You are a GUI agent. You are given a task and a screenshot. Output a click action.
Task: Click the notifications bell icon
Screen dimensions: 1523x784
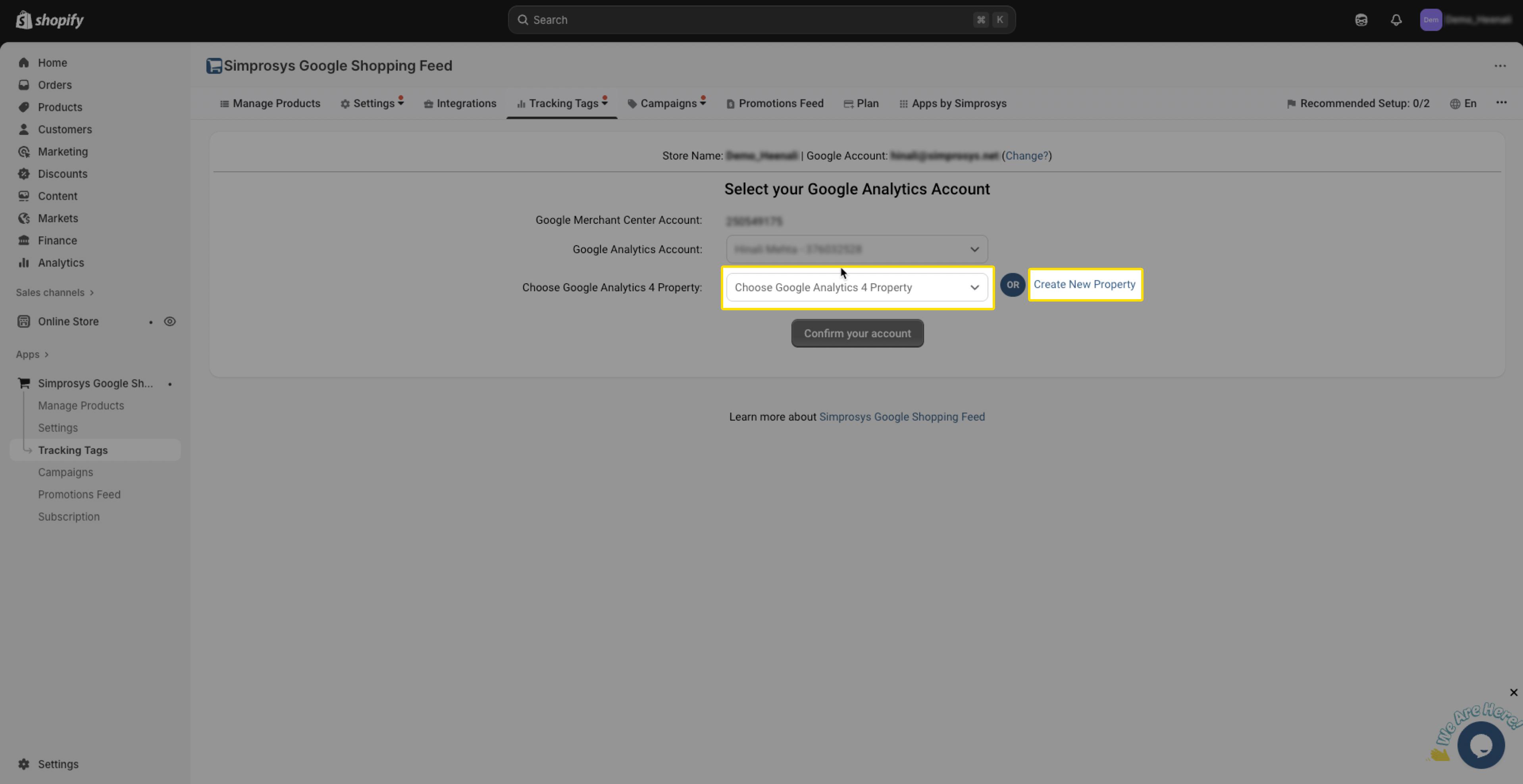tap(1396, 20)
